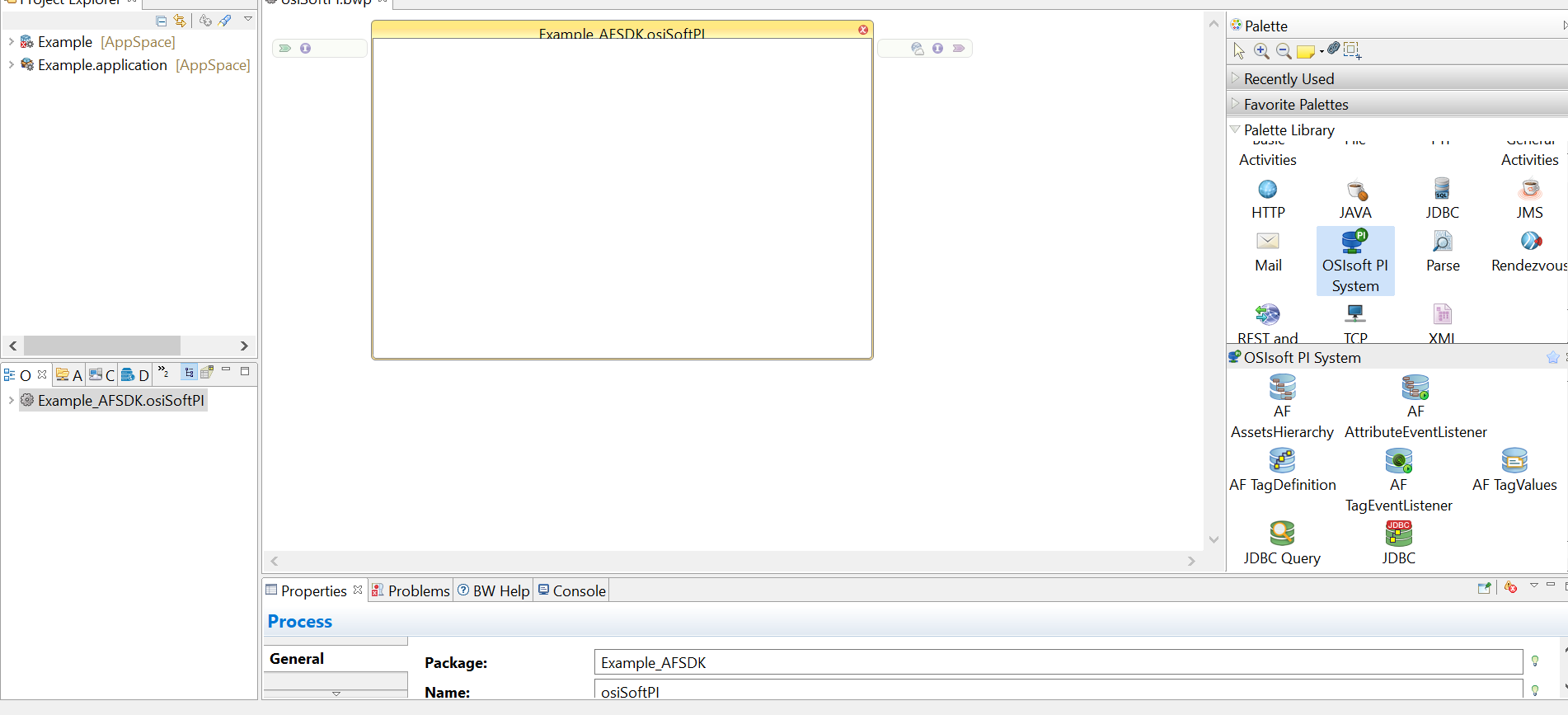Image resolution: width=1568 pixels, height=715 pixels.
Task: Switch to the Problems tab
Action: [x=411, y=590]
